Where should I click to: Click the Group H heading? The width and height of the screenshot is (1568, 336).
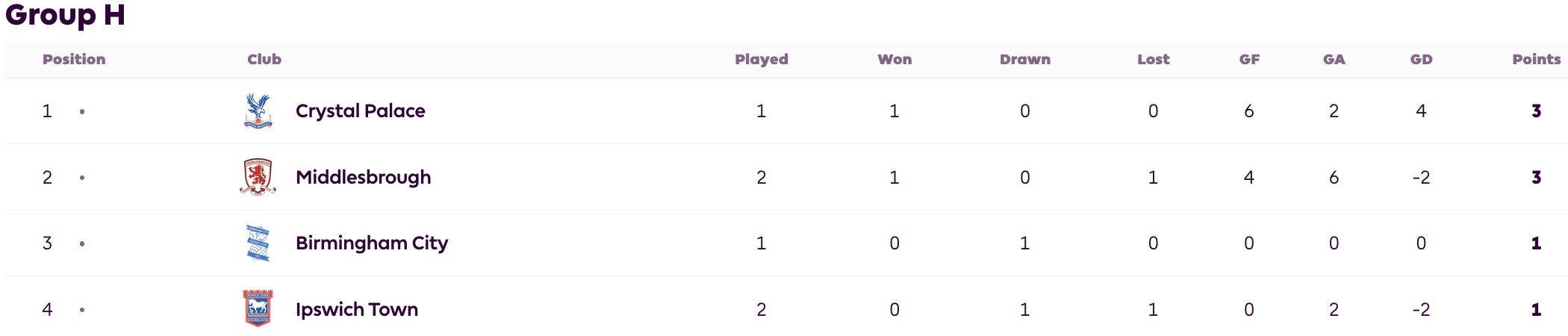[65, 15]
